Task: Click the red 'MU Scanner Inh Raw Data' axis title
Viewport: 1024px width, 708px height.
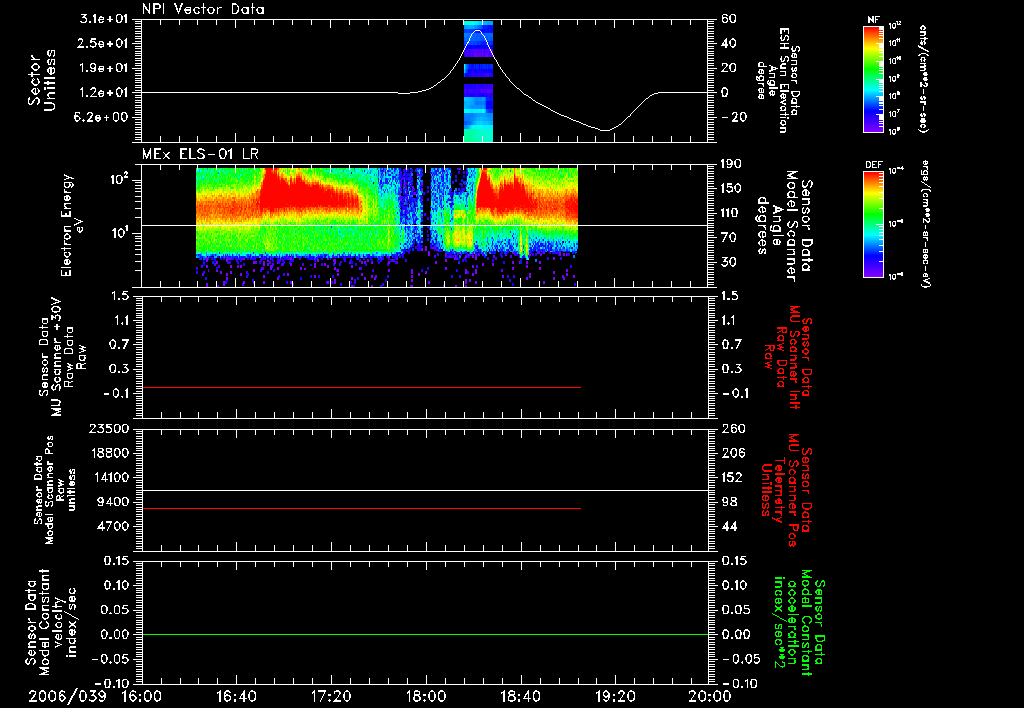Action: [x=788, y=358]
